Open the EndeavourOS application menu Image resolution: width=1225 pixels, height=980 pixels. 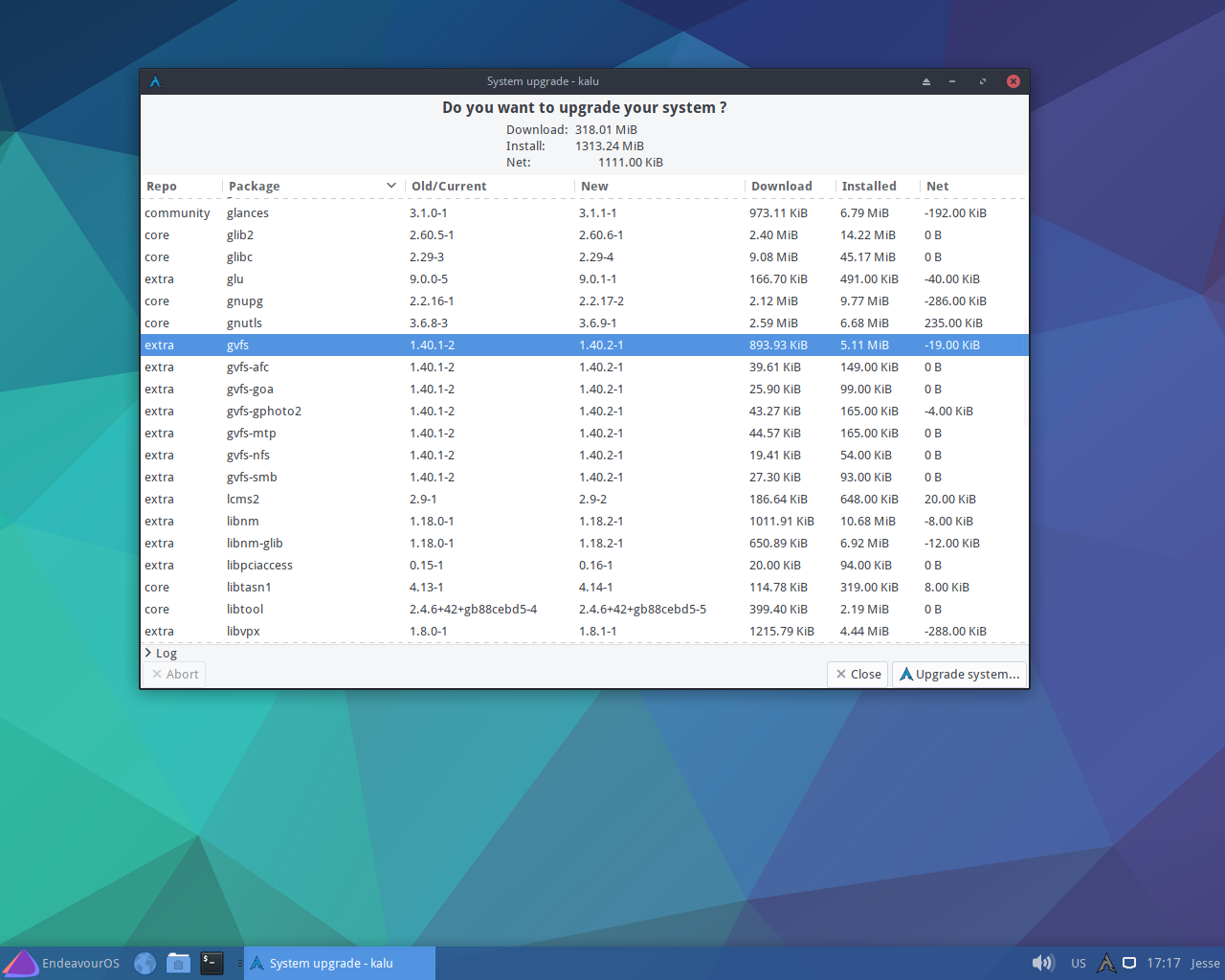[62, 963]
